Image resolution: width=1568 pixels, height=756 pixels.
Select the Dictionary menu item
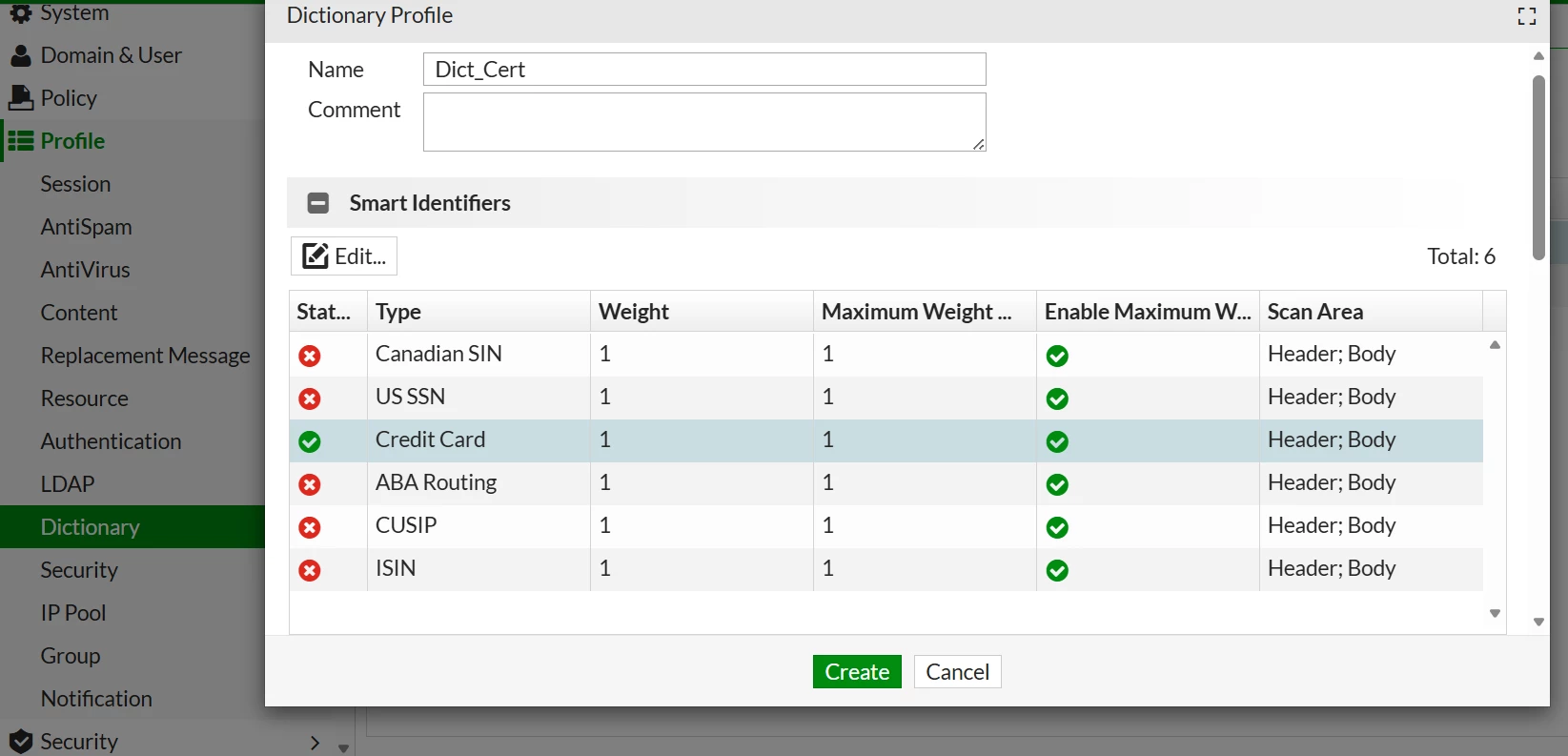[x=132, y=527]
